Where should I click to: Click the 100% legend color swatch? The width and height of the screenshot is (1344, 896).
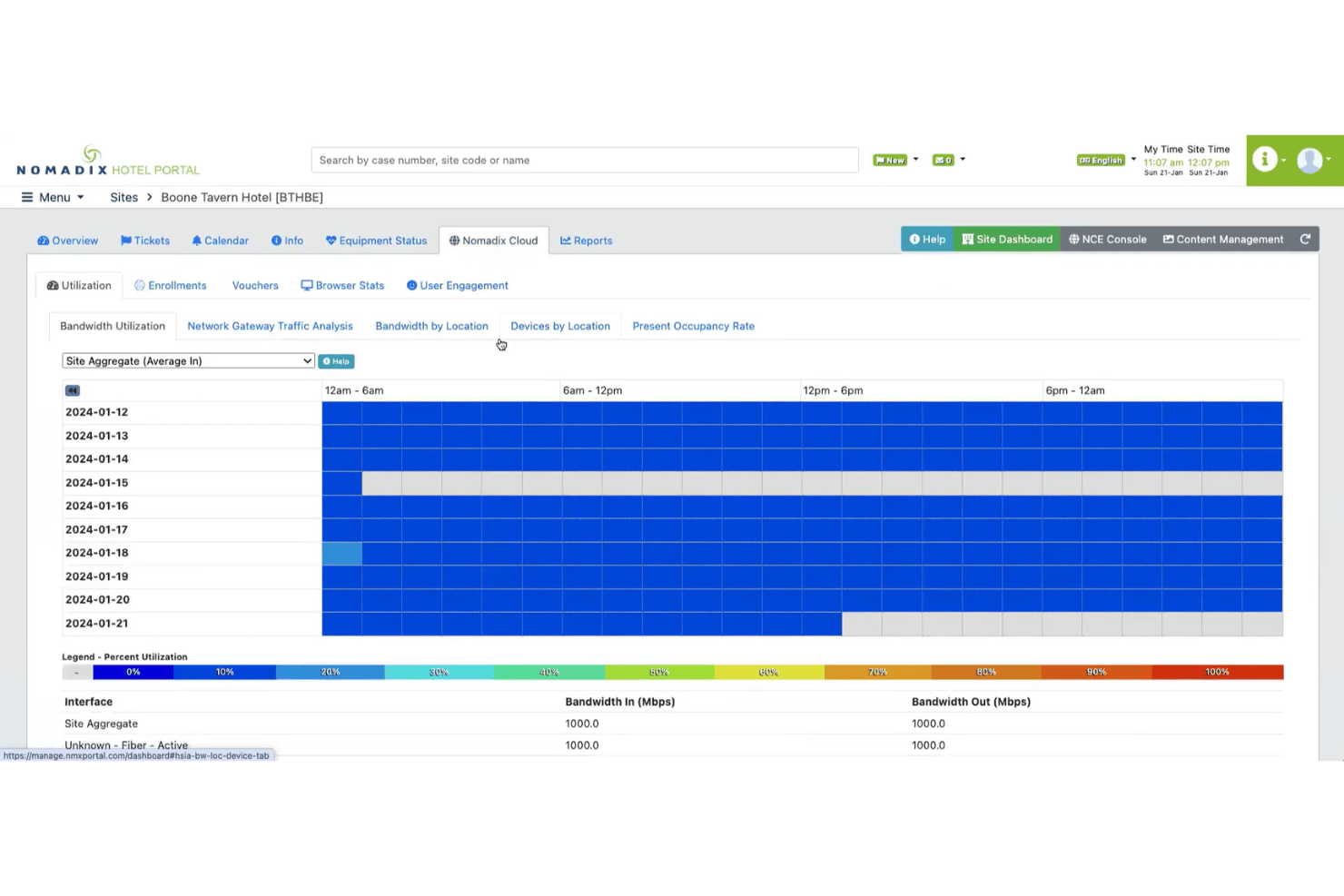(x=1218, y=673)
